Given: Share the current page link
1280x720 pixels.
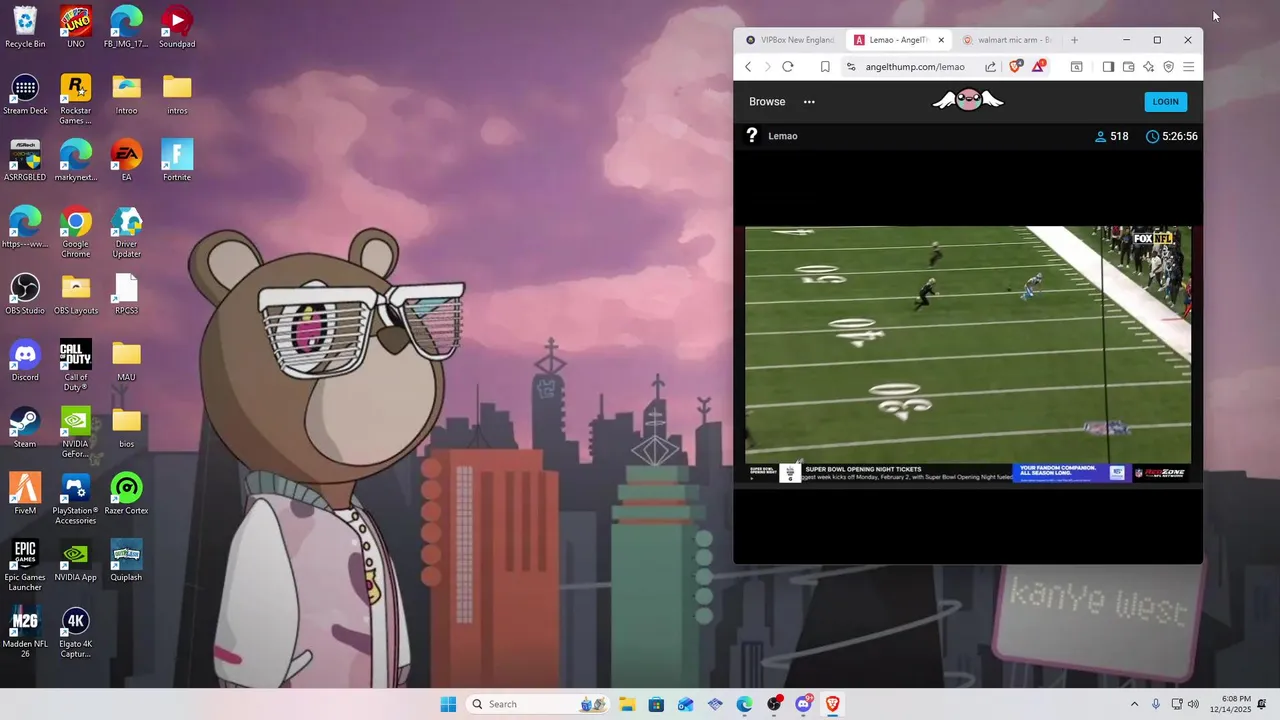Looking at the screenshot, I should point(990,67).
